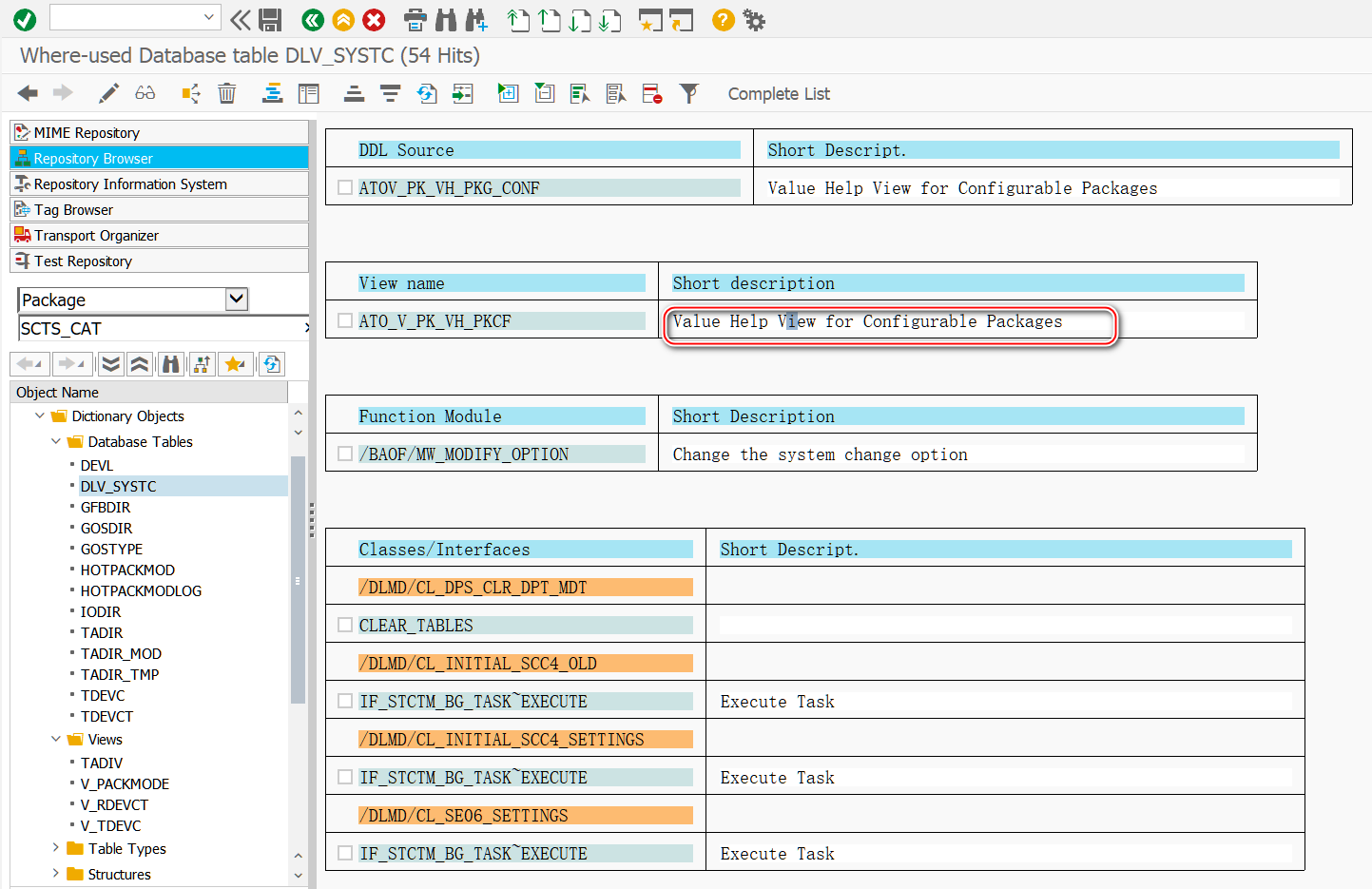Check the ATOV_PK_VH_PKG_CONF checkbox

[345, 188]
